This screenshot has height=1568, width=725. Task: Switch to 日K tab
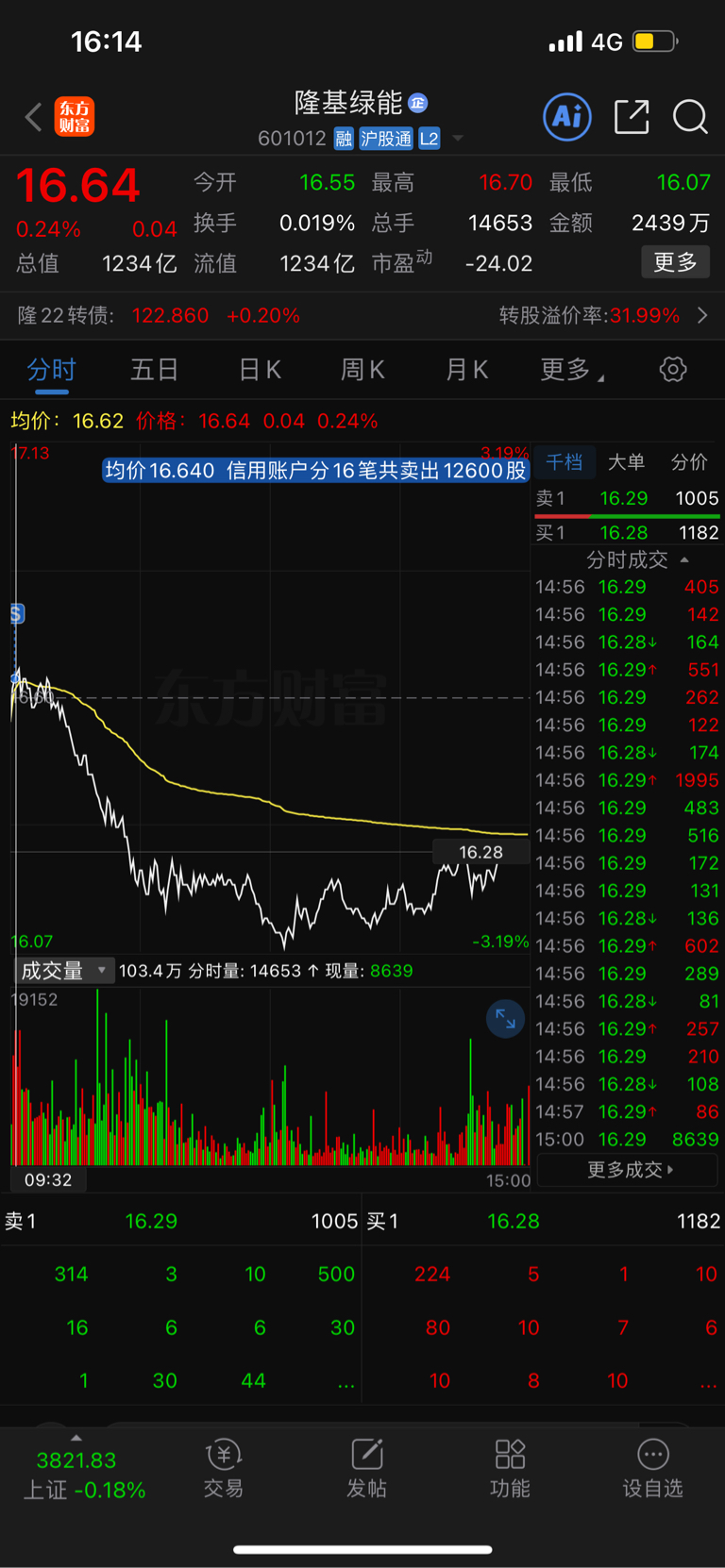[260, 370]
